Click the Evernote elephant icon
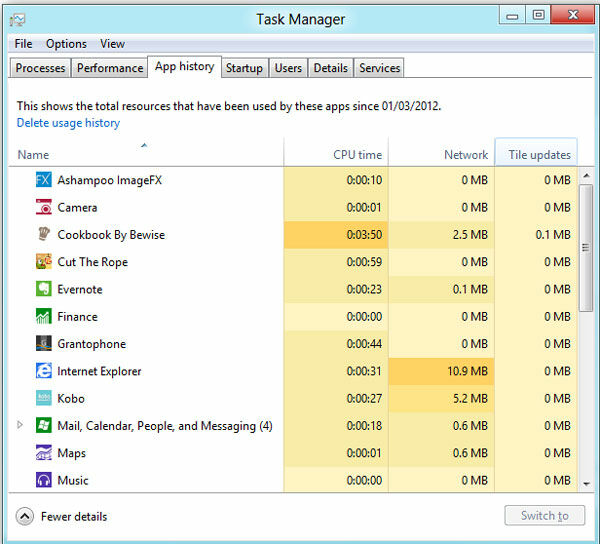Image resolution: width=600 pixels, height=544 pixels. coord(43,289)
